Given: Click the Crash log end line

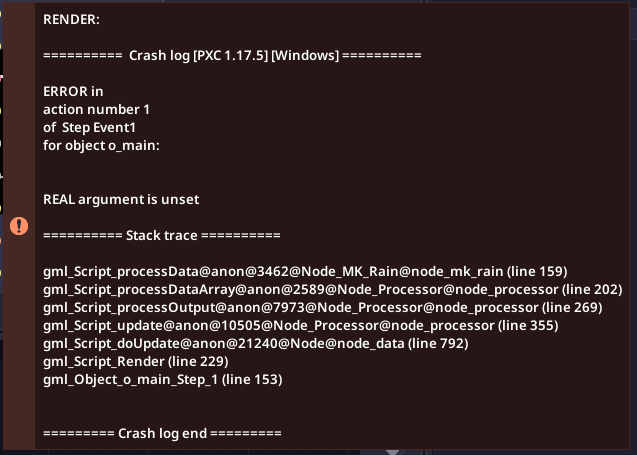Looking at the screenshot, I should tap(162, 434).
